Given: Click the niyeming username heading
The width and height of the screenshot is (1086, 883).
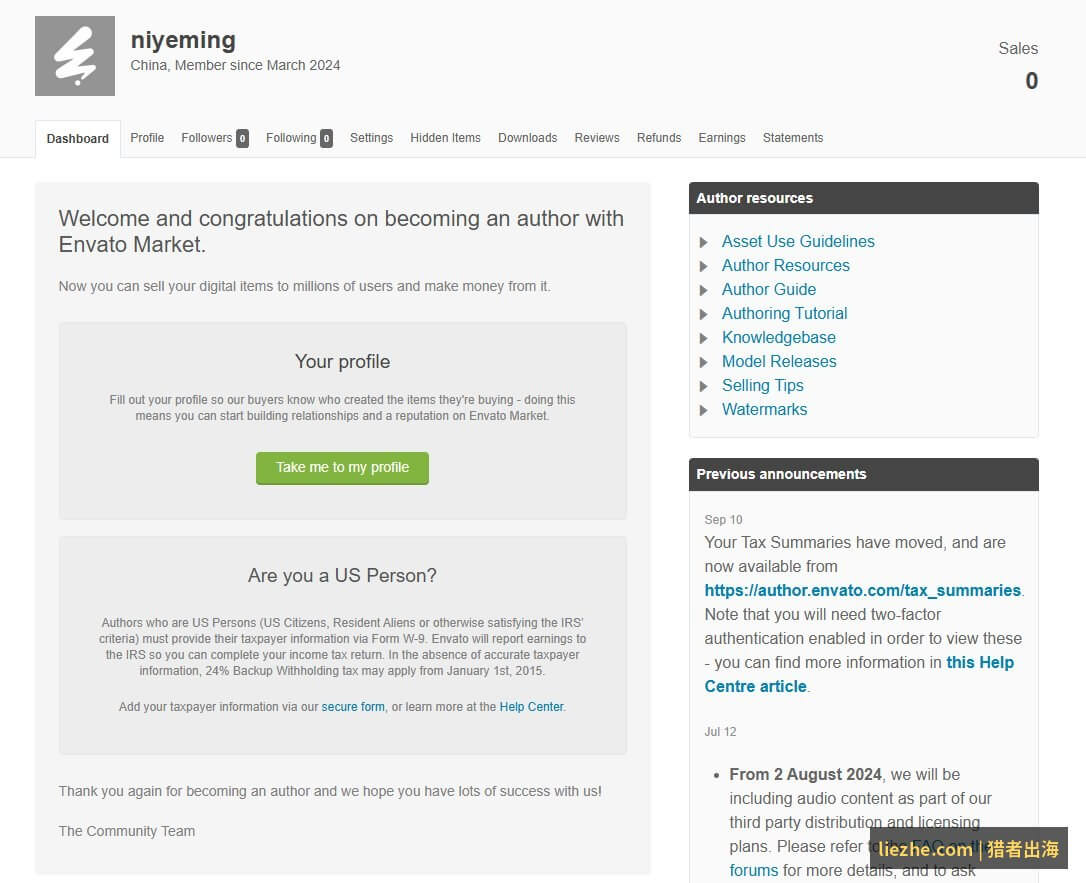Looking at the screenshot, I should tap(184, 40).
